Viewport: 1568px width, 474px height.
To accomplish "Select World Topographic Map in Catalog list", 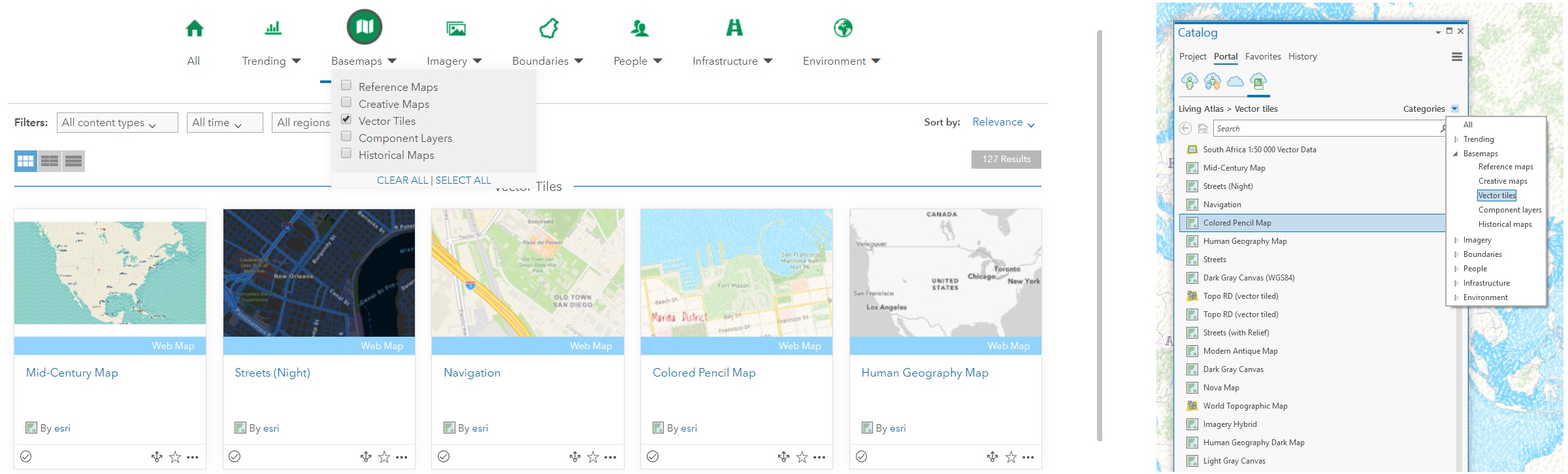I will coord(1245,406).
